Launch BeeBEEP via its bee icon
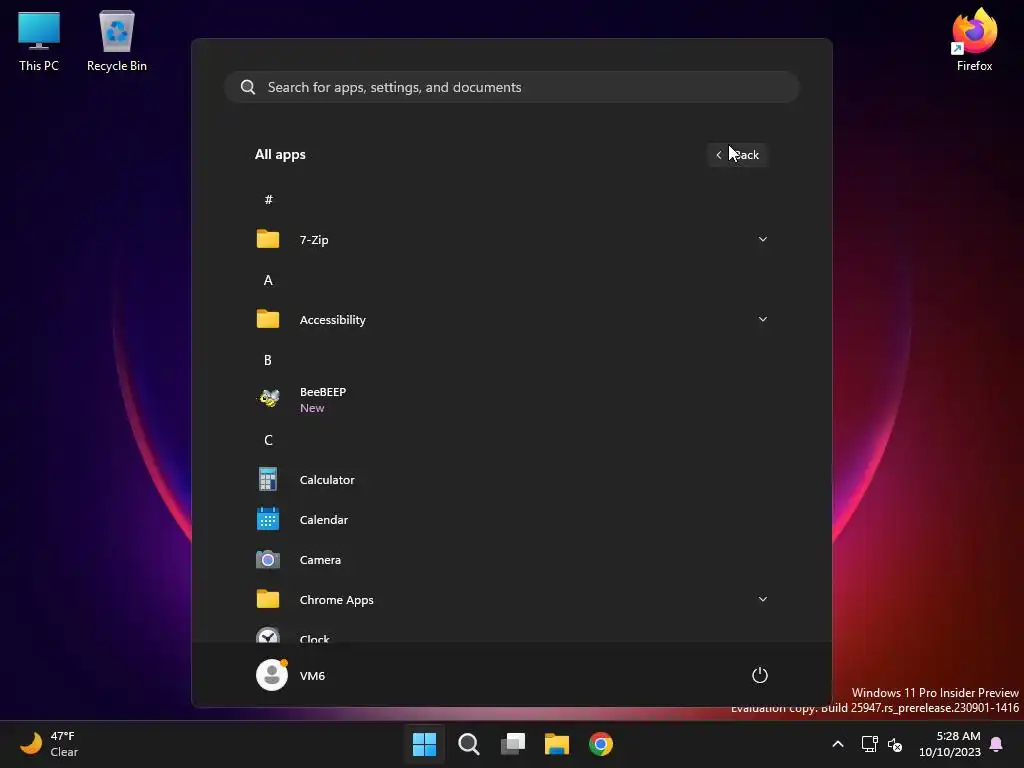This screenshot has width=1024, height=768. [268, 398]
